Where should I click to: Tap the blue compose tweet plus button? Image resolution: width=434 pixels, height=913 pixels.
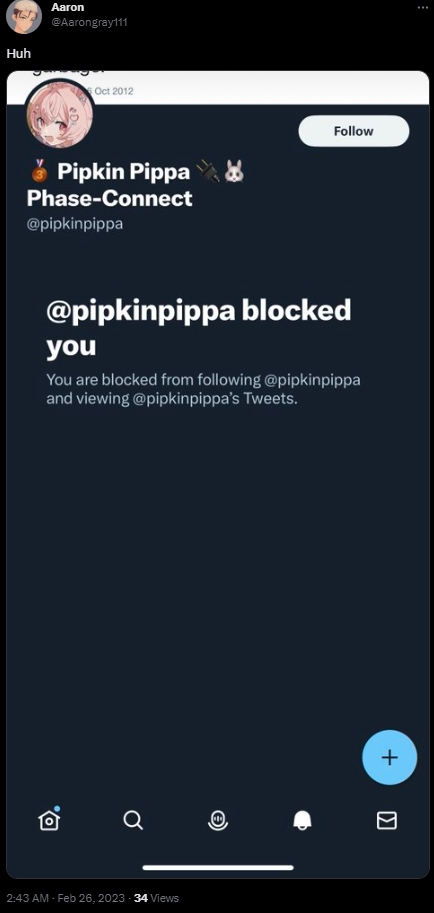point(389,757)
